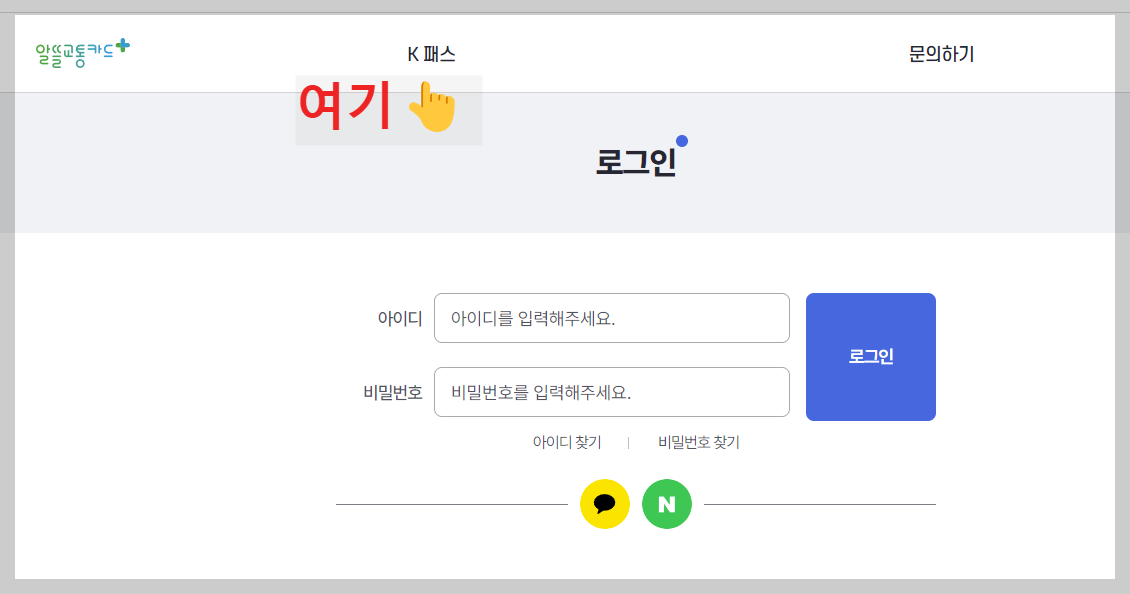This screenshot has width=1130, height=594.
Task: Open the 문의하기 menu
Action: [941, 55]
